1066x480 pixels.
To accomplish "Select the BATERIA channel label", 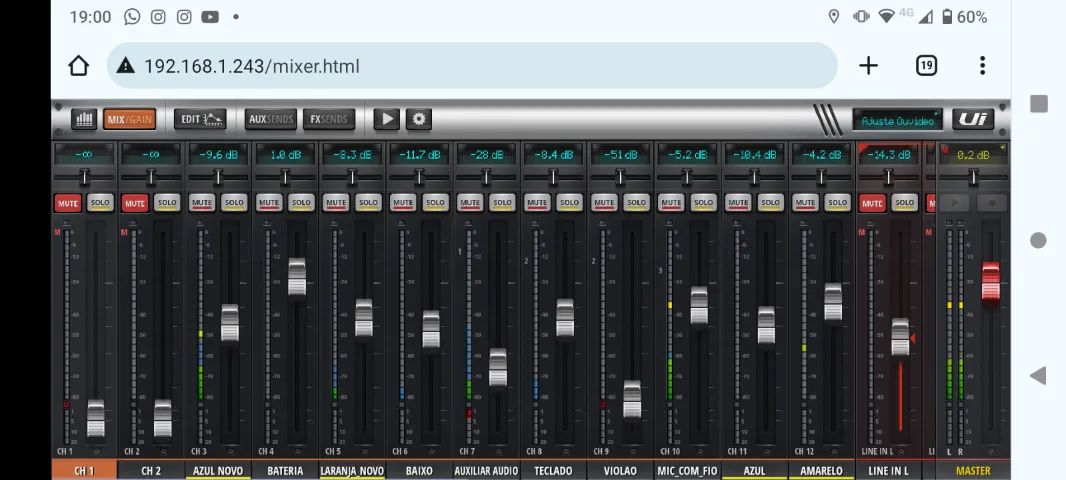I will [286, 470].
